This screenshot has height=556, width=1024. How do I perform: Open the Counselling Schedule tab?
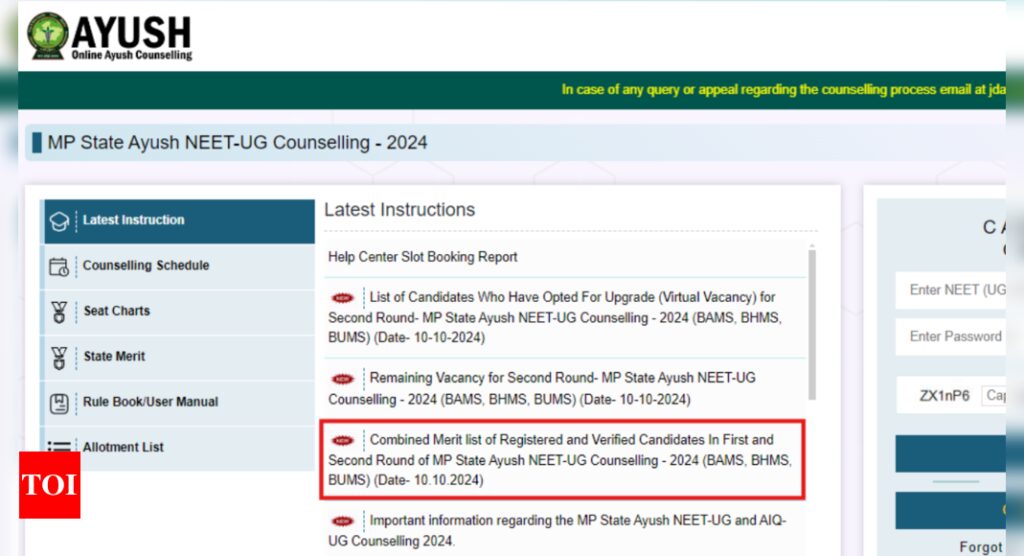178,267
